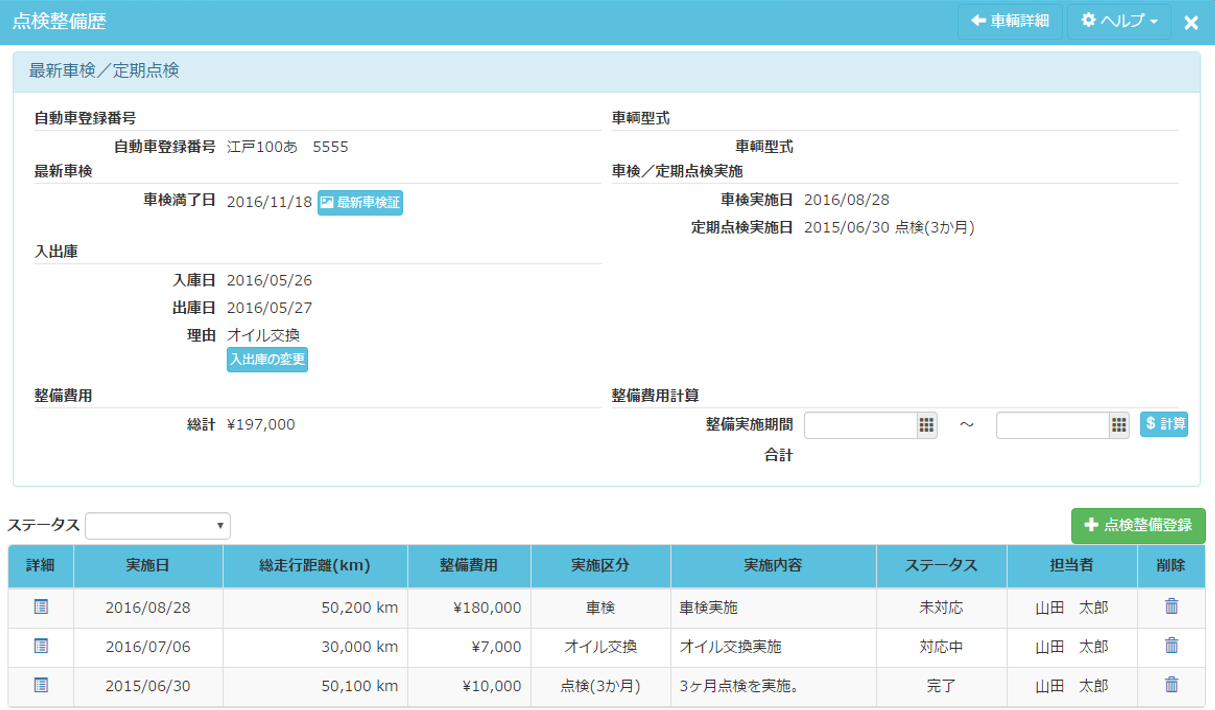Open detail icon for 2015/06/30 row
This screenshot has height=710, width=1215.
coord(41,685)
